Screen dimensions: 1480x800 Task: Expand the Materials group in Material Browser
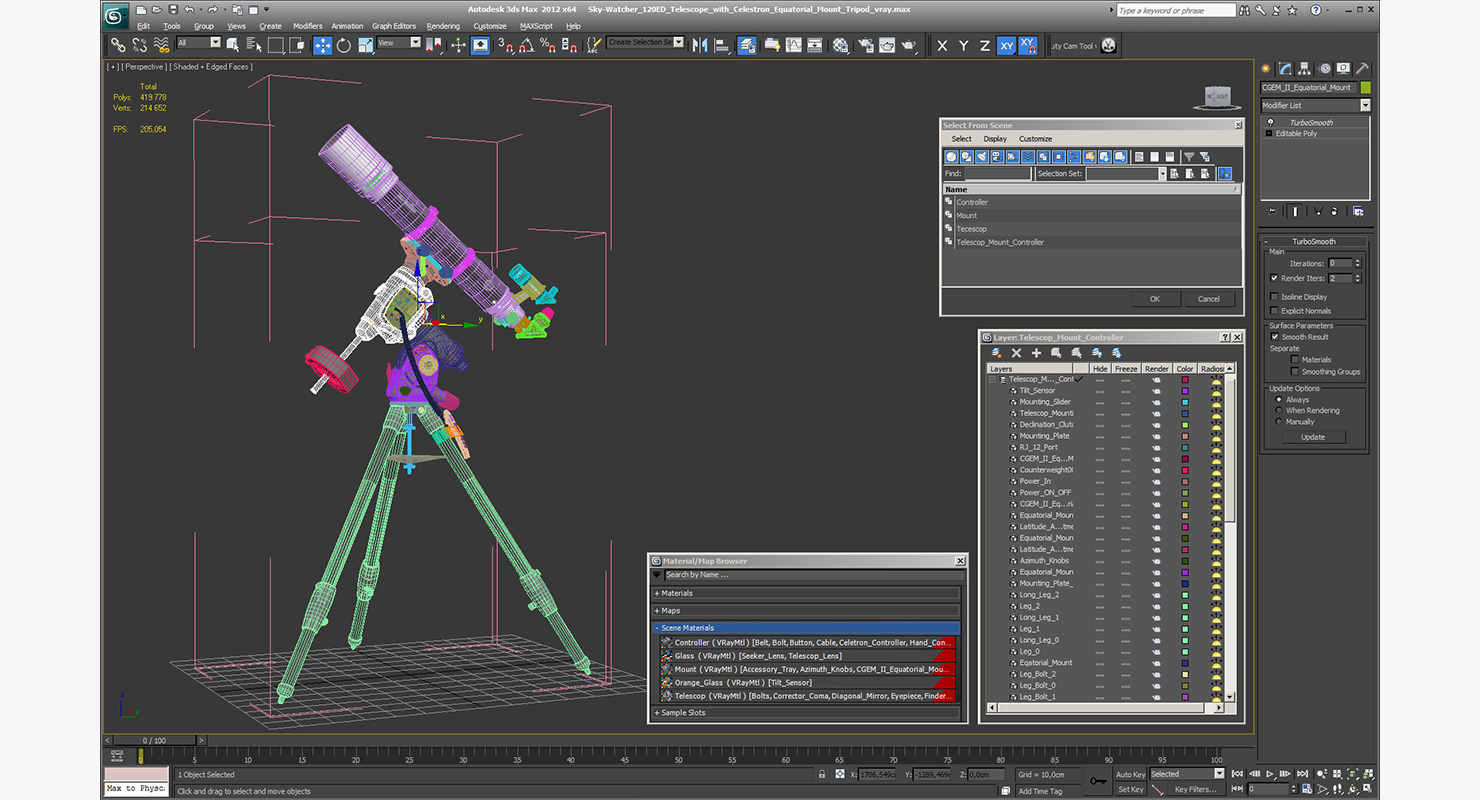[806, 593]
